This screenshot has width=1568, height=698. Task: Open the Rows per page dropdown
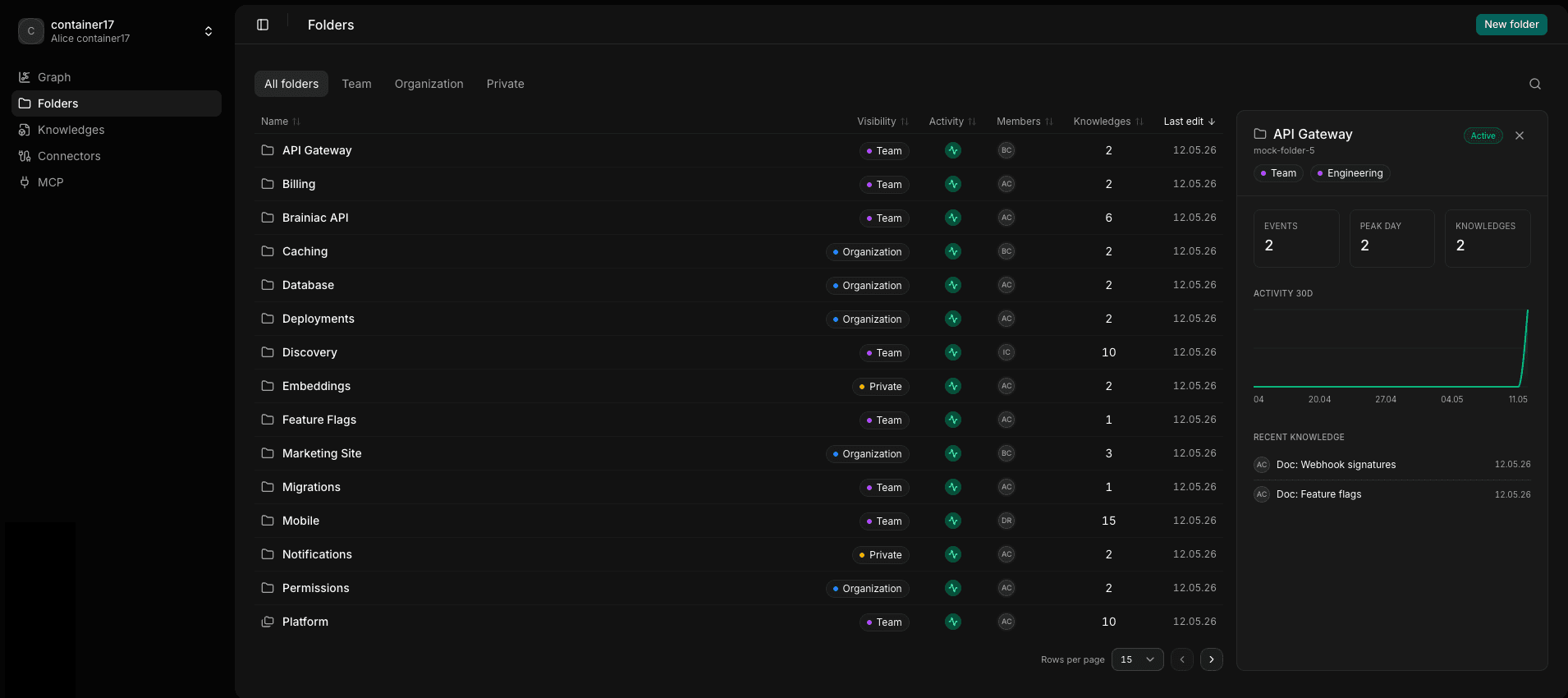pyautogui.click(x=1138, y=659)
